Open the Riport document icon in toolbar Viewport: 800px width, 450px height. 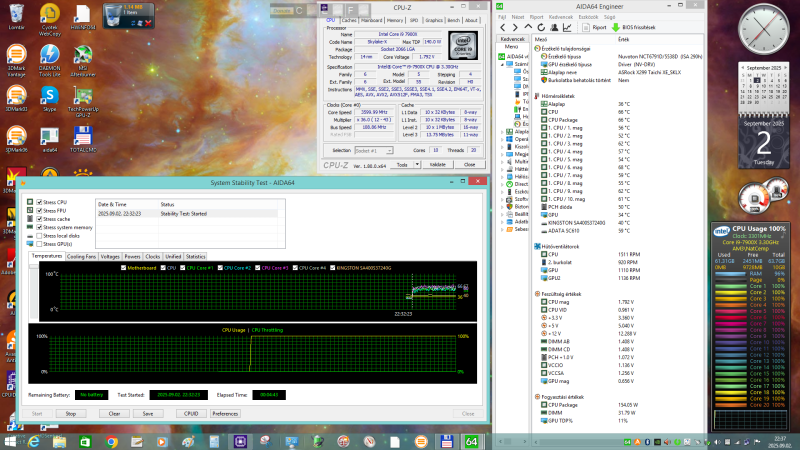[588, 28]
